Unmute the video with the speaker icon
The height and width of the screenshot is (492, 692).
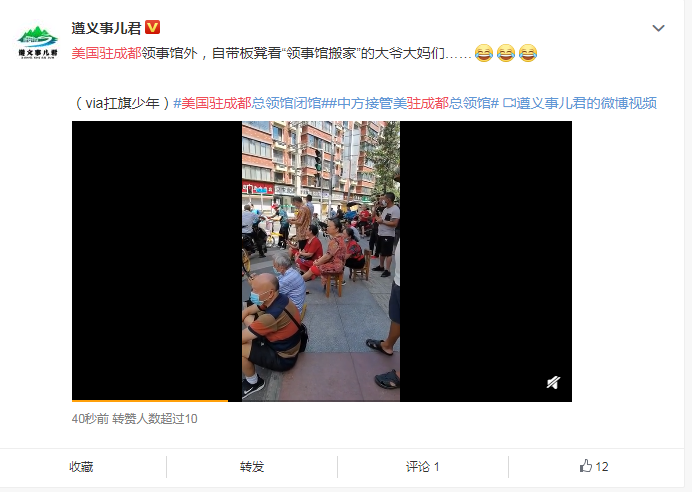[x=553, y=382]
